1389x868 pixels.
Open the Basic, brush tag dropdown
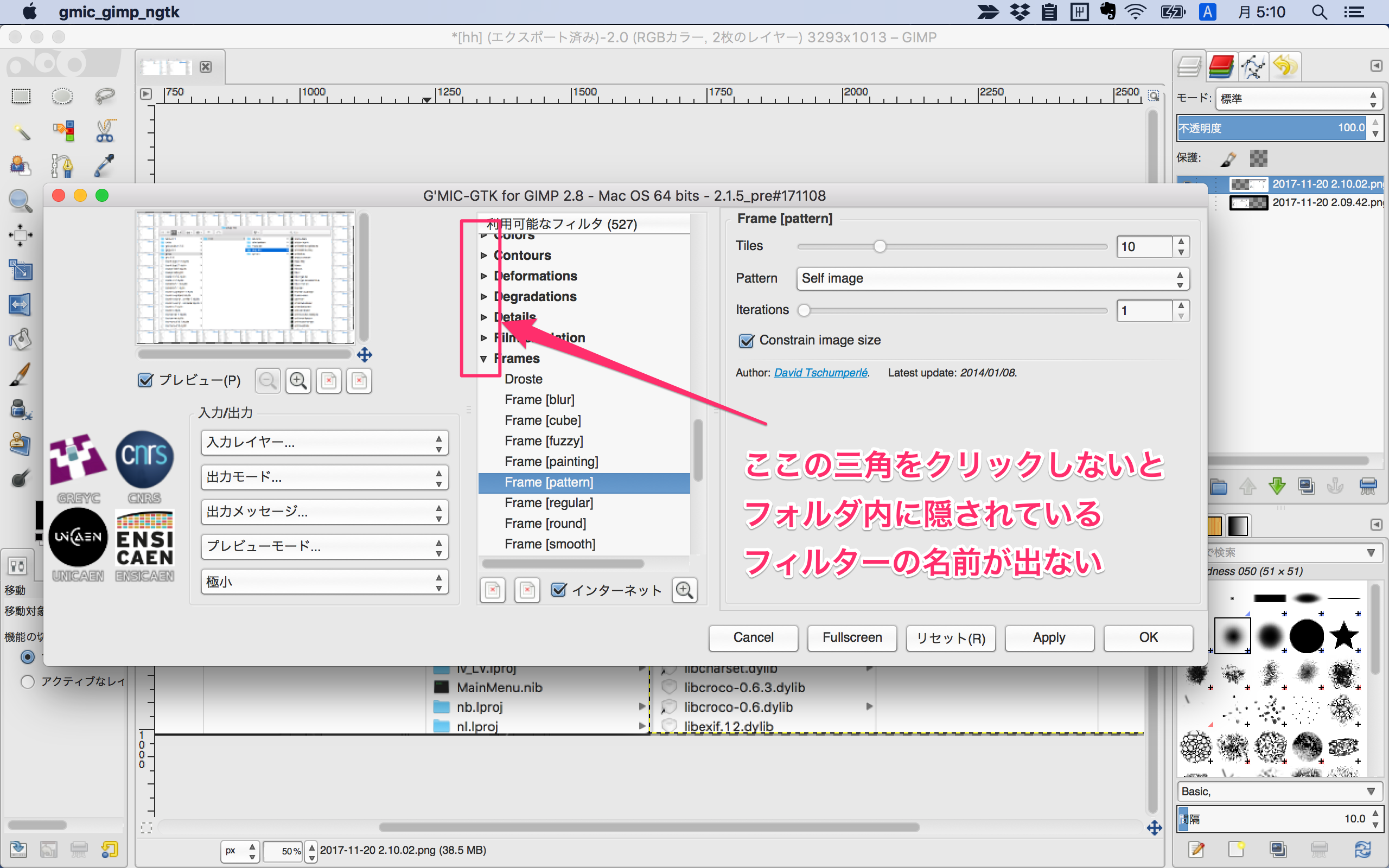[x=1279, y=792]
